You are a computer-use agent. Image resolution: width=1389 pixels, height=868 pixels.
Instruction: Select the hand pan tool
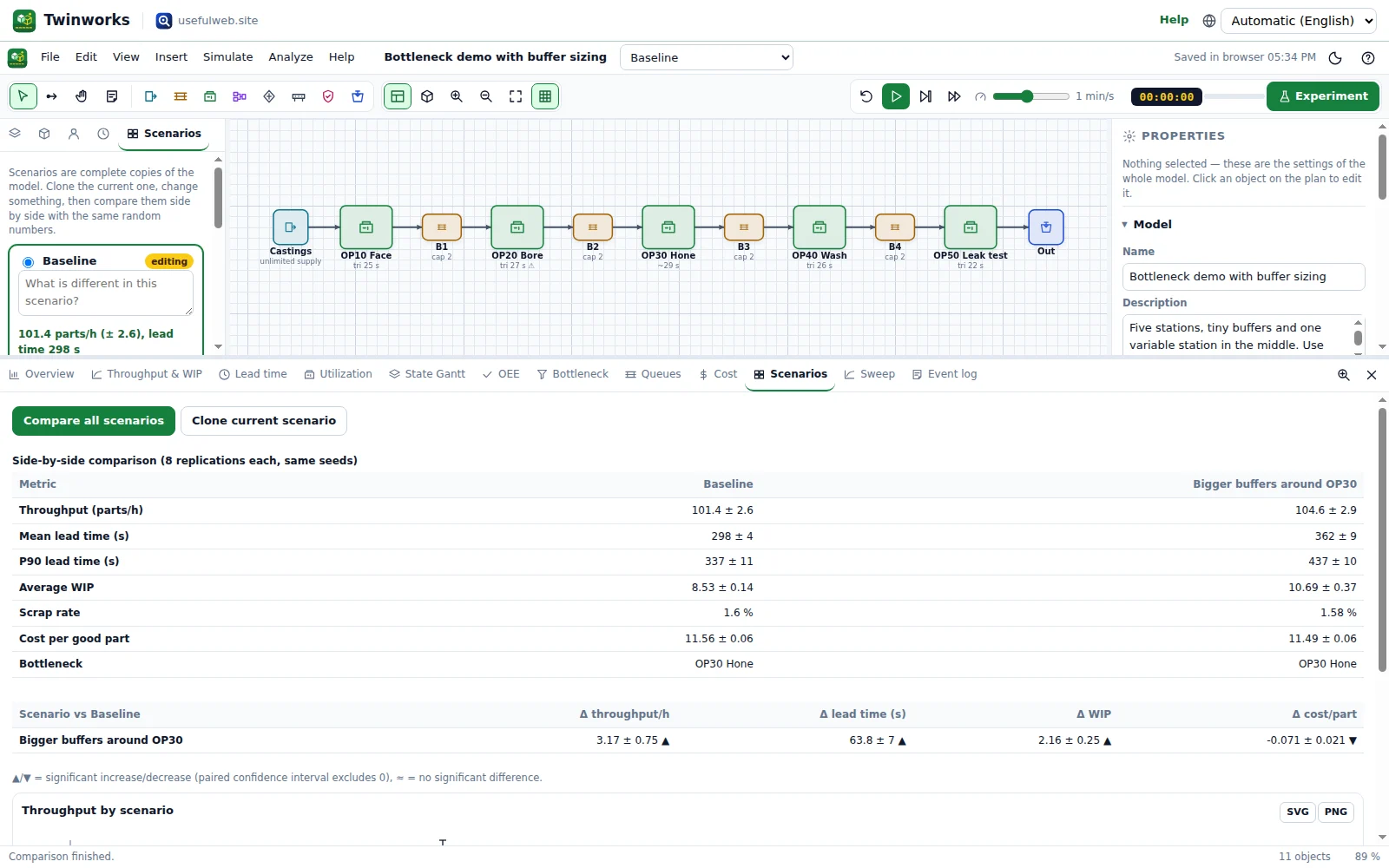point(82,96)
